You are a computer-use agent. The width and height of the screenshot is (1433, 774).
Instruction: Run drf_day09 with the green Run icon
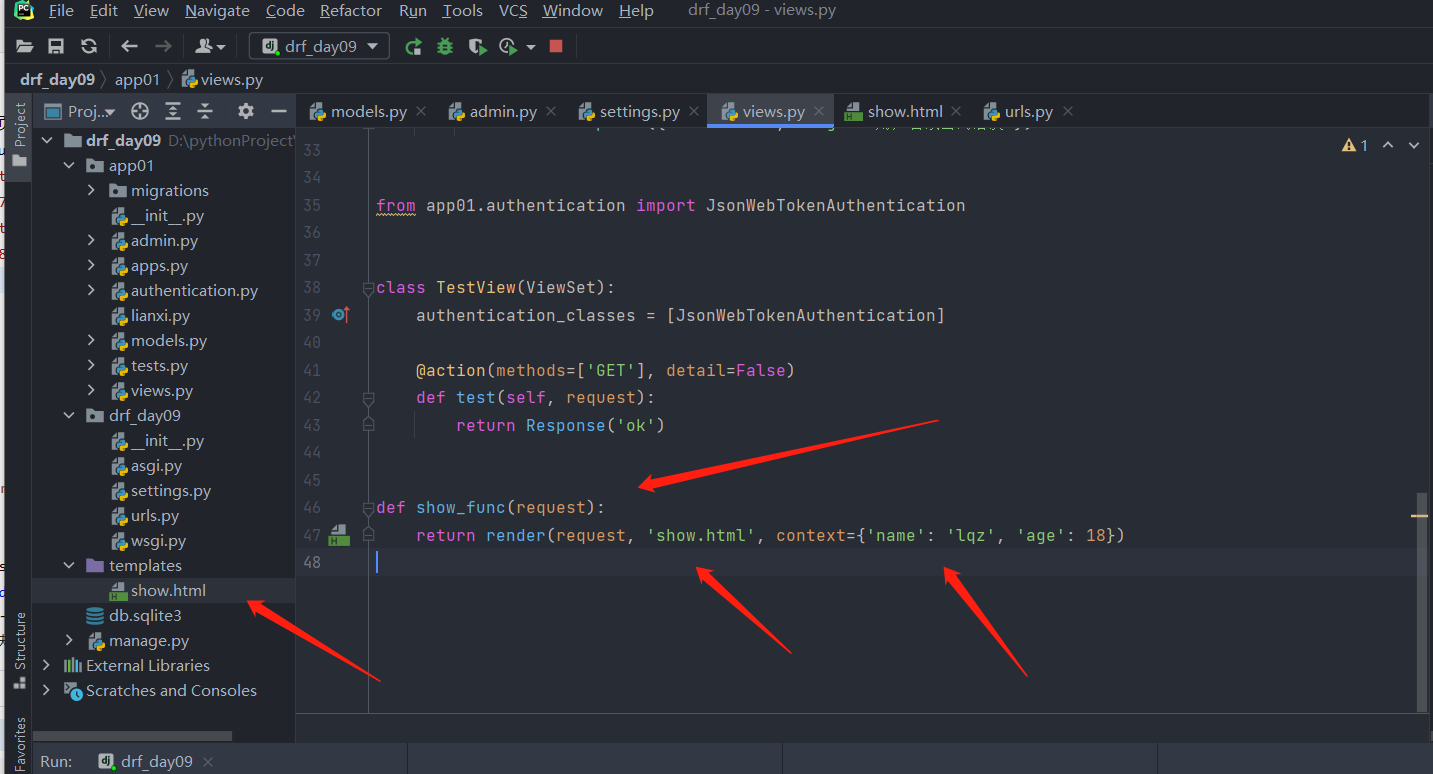(x=413, y=46)
